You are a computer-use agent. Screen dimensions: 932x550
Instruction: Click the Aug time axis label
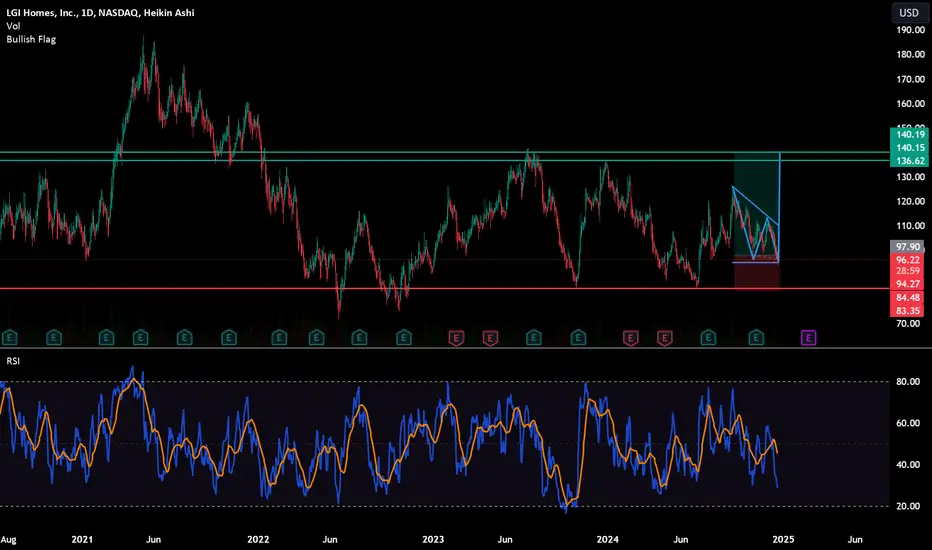click(8, 540)
